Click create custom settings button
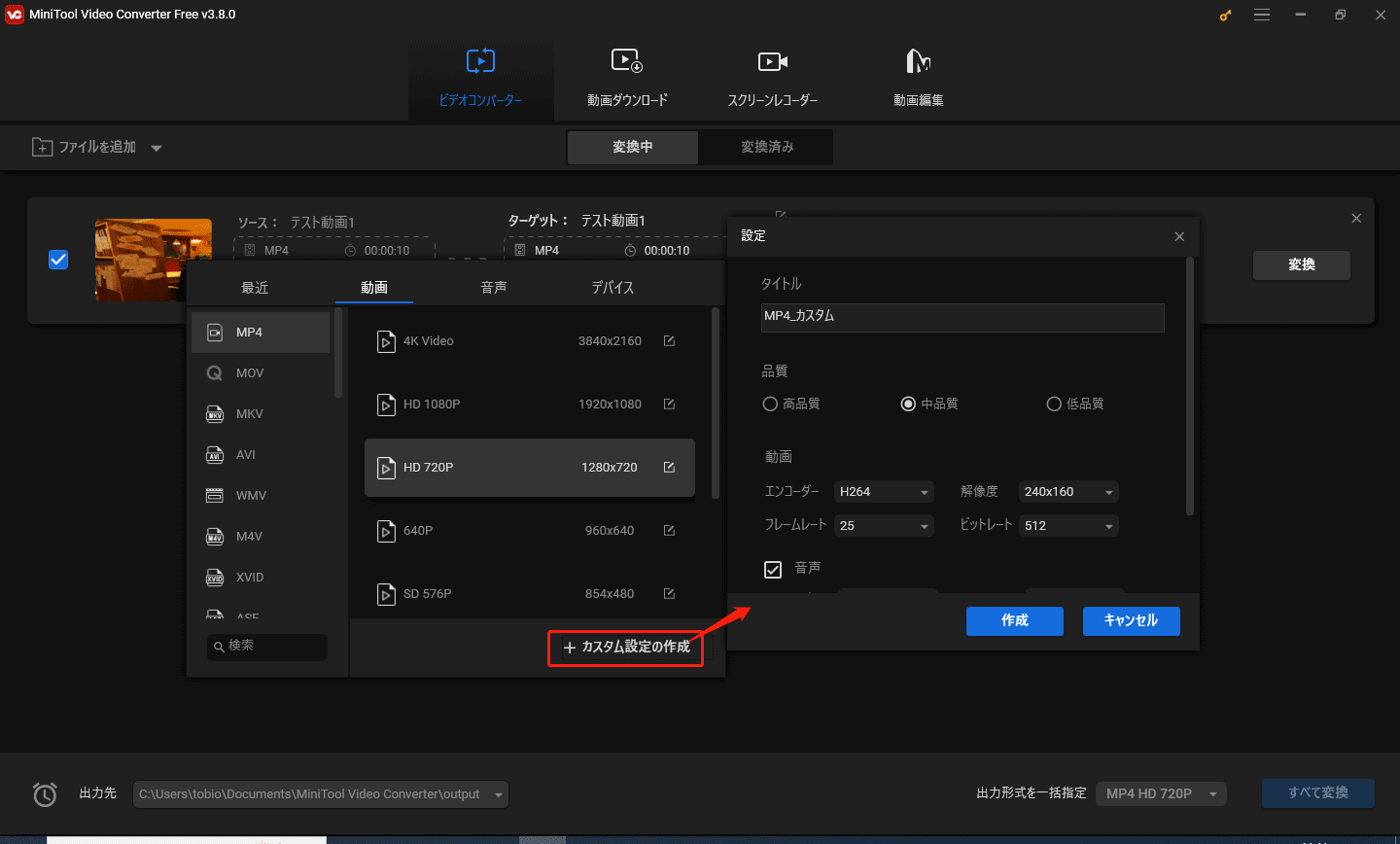Image resolution: width=1400 pixels, height=844 pixels. (x=626, y=648)
